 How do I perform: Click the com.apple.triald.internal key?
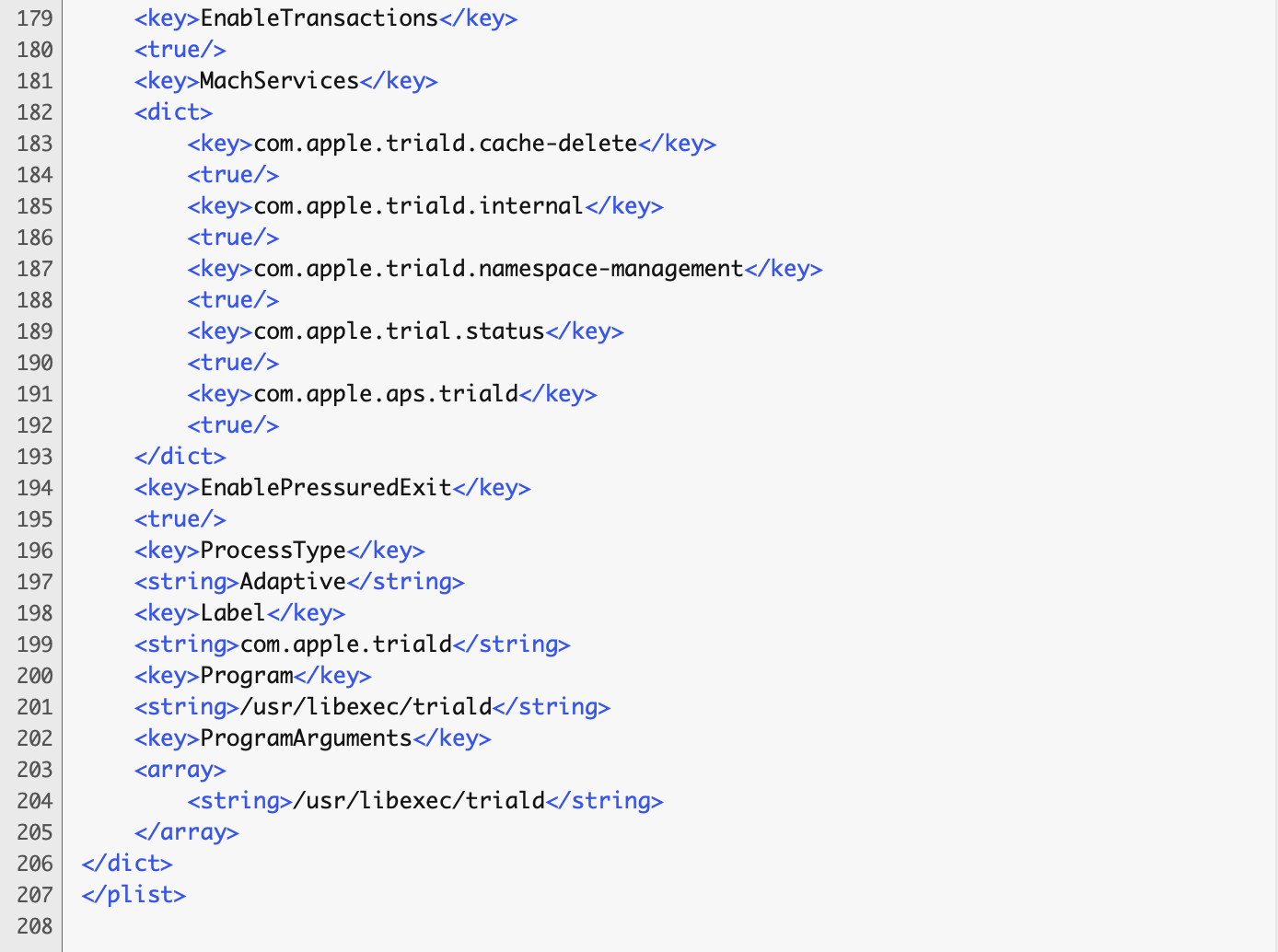pyautogui.click(x=419, y=206)
